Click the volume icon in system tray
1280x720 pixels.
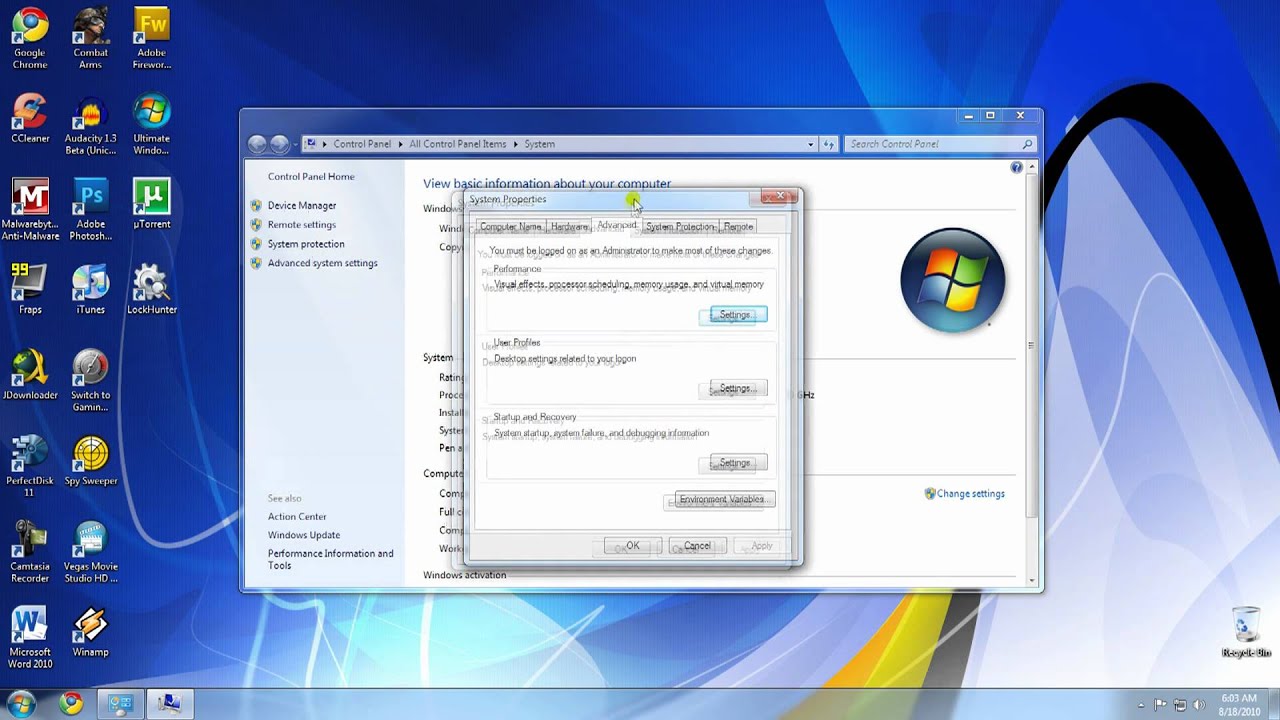pyautogui.click(x=1200, y=704)
